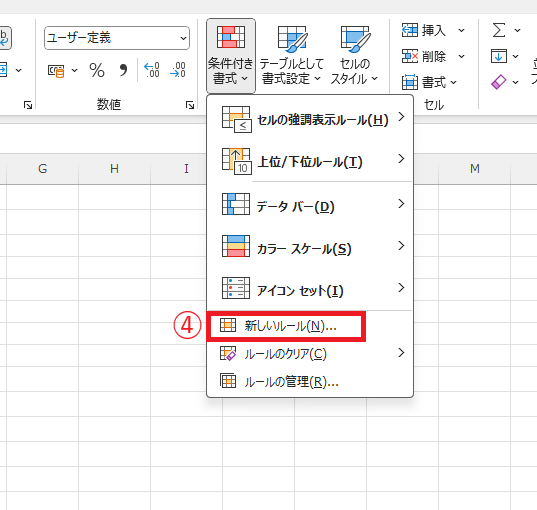The height and width of the screenshot is (510, 537).
Task: Open the 条件付き書式 conditional formatting button
Action: pyautogui.click(x=230, y=56)
